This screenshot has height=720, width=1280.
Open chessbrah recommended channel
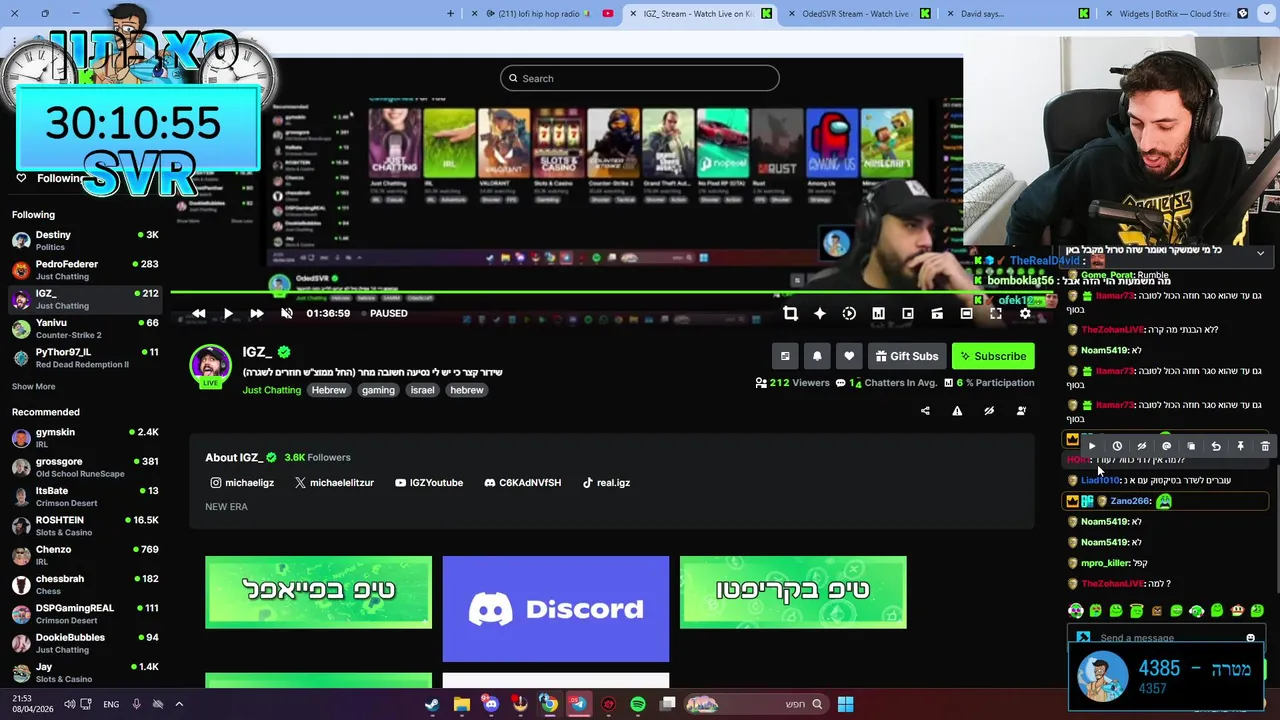click(x=85, y=585)
